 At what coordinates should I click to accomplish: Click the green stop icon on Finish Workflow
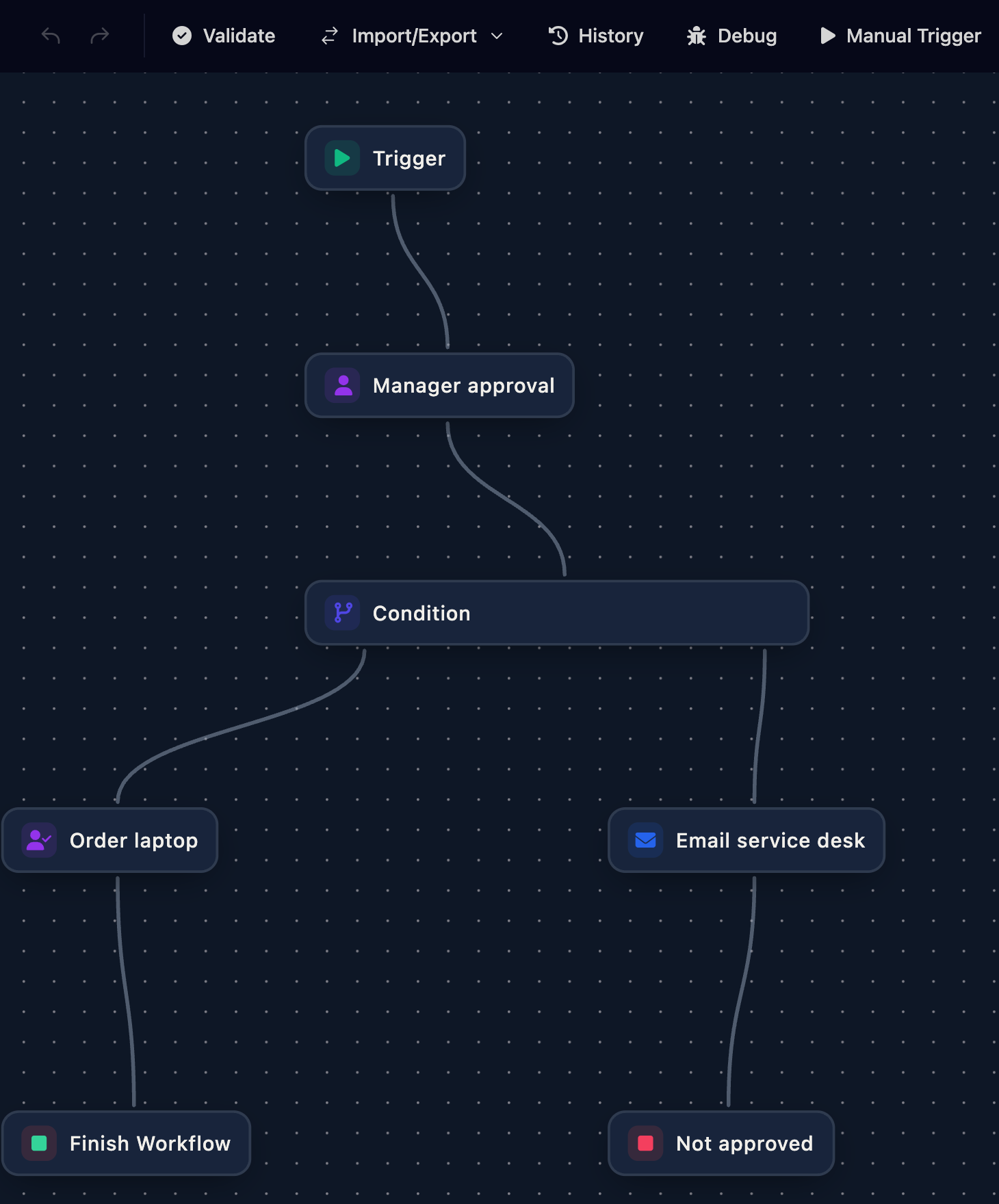[39, 1143]
